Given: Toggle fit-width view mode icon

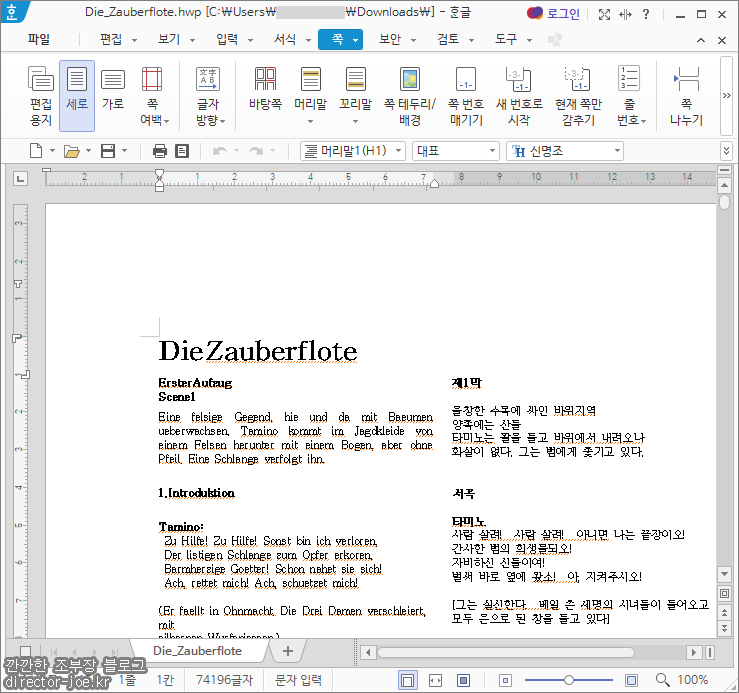Looking at the screenshot, I should pyautogui.click(x=435, y=680).
